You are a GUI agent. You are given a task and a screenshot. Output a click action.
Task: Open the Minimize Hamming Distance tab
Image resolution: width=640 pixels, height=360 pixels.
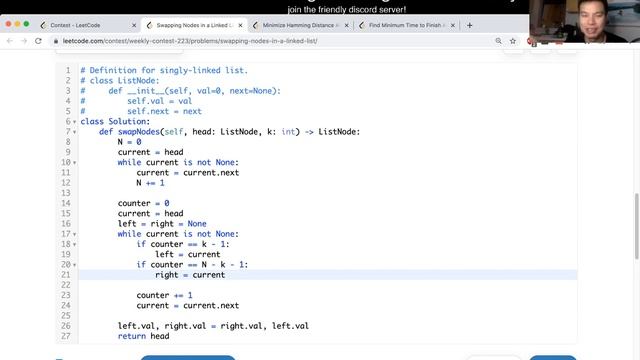tap(300, 25)
